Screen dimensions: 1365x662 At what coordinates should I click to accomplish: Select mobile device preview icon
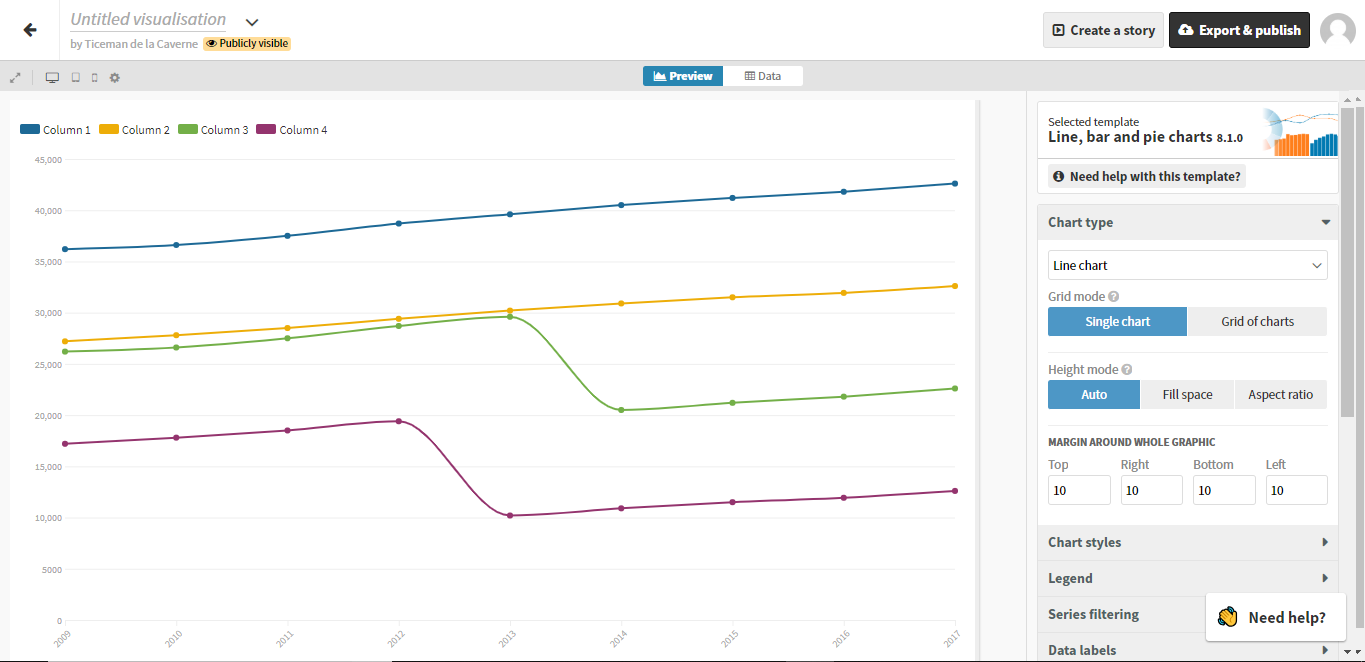95,77
